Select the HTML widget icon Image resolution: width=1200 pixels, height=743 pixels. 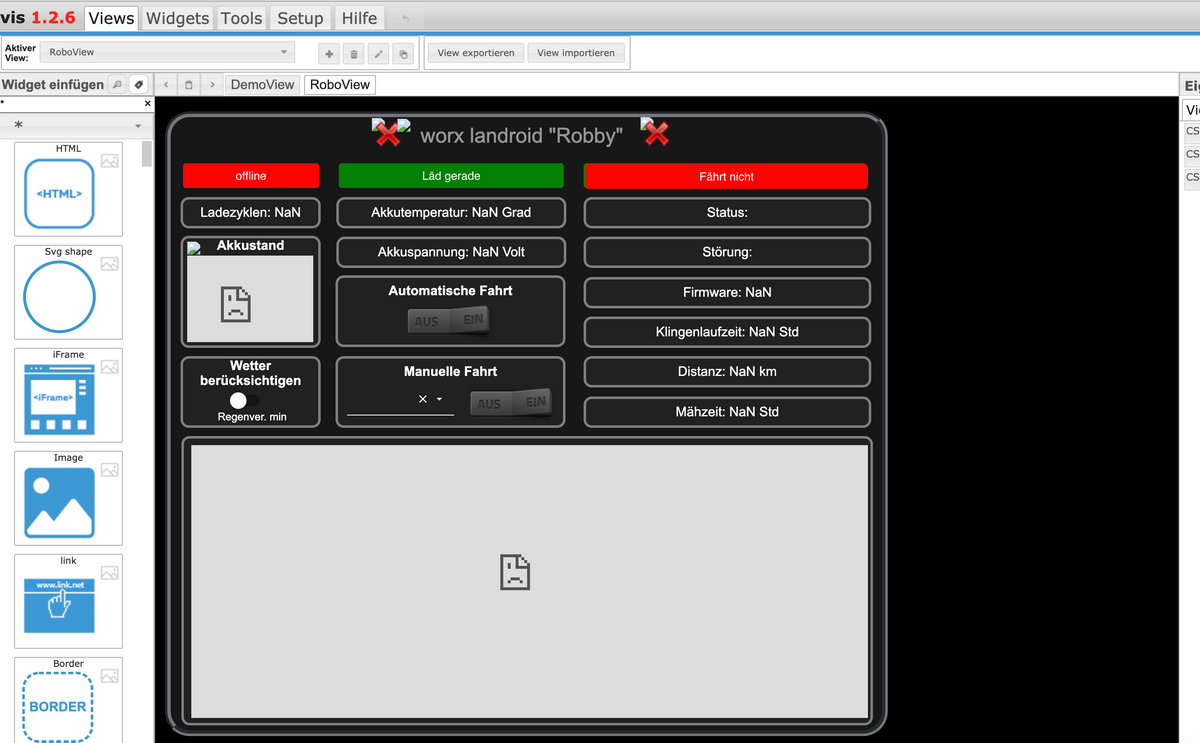pyautogui.click(x=59, y=194)
